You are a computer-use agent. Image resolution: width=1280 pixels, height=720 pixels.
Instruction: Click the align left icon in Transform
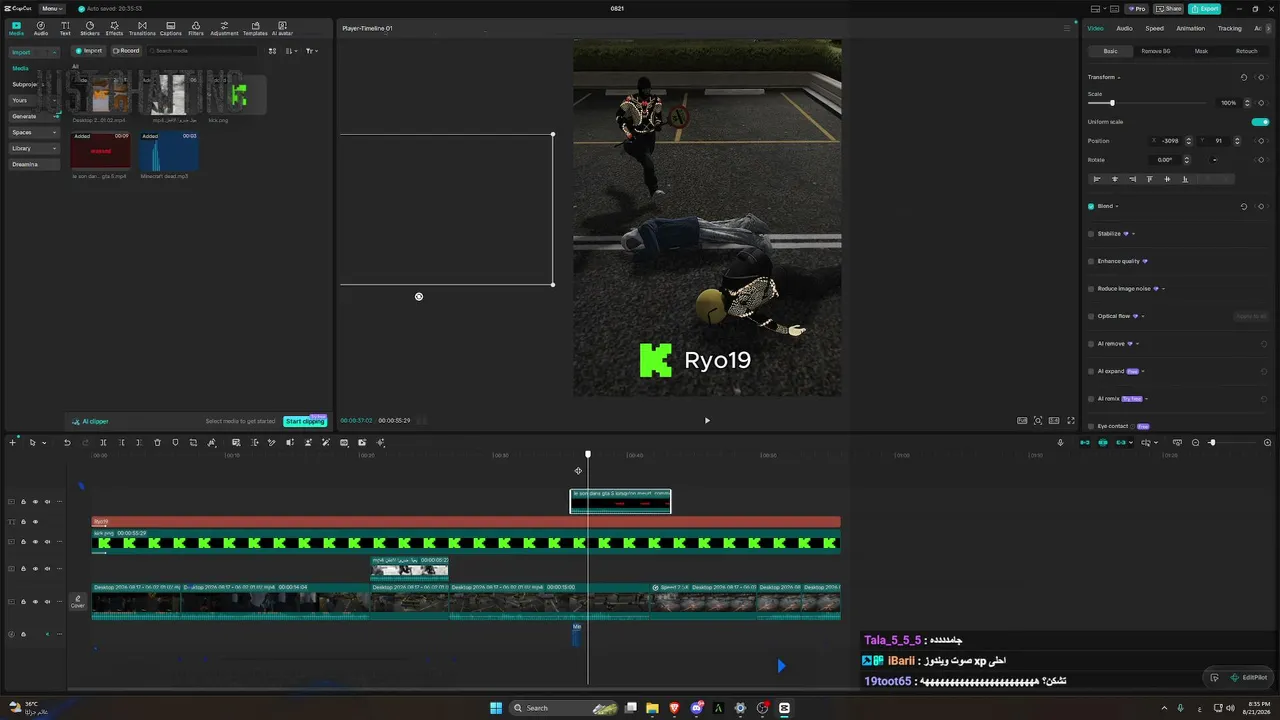click(1097, 179)
